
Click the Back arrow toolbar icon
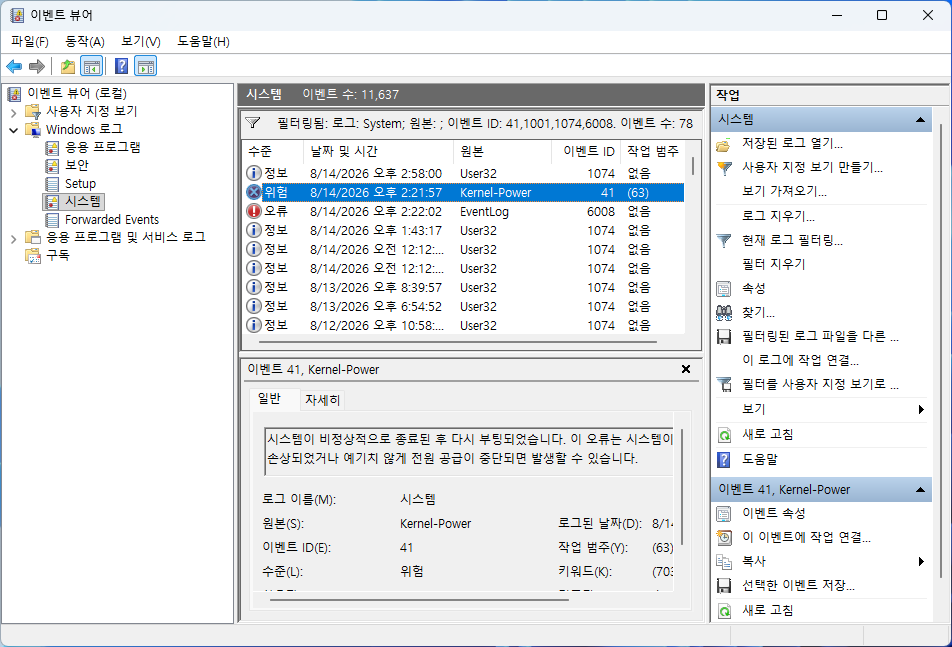(x=14, y=66)
